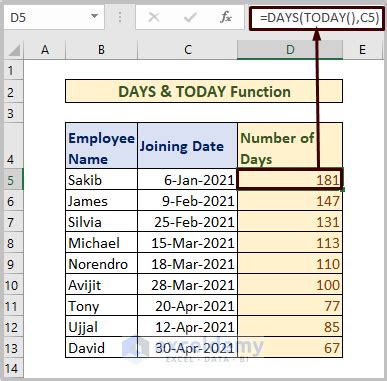Click the formula bar with DAYS formula
The image size is (387, 381).
316,17
